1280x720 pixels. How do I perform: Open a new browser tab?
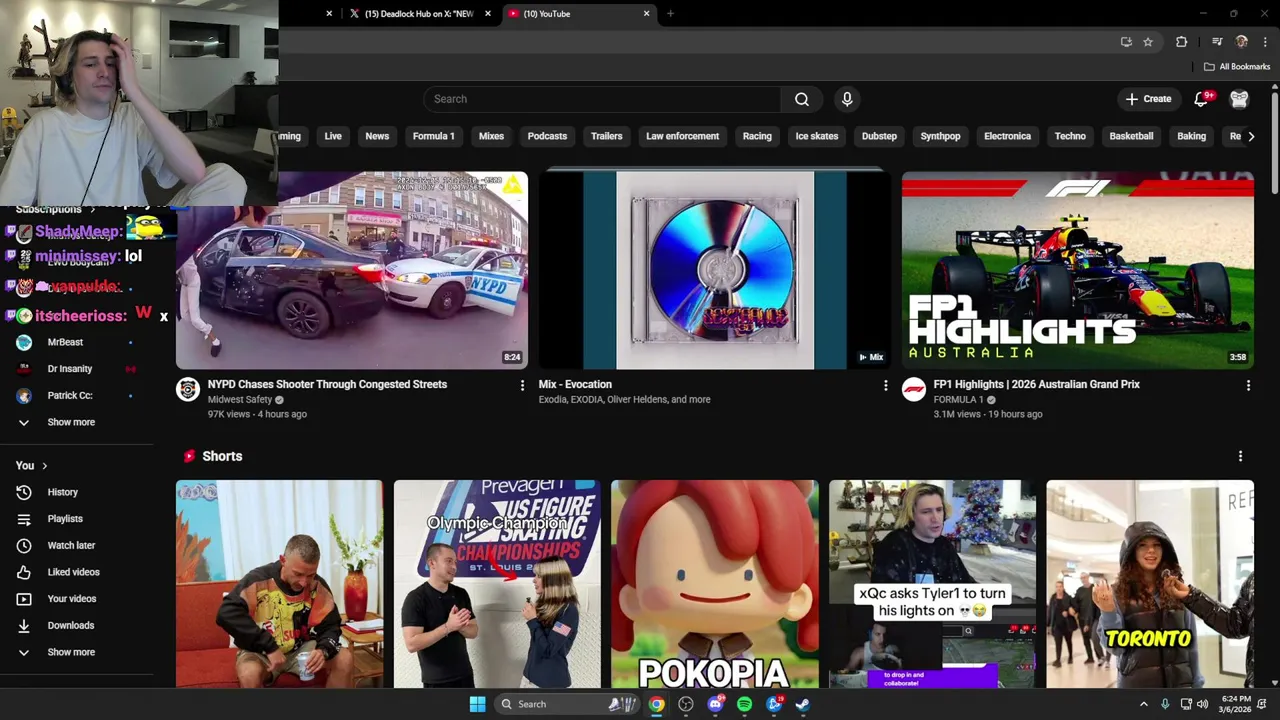[670, 14]
